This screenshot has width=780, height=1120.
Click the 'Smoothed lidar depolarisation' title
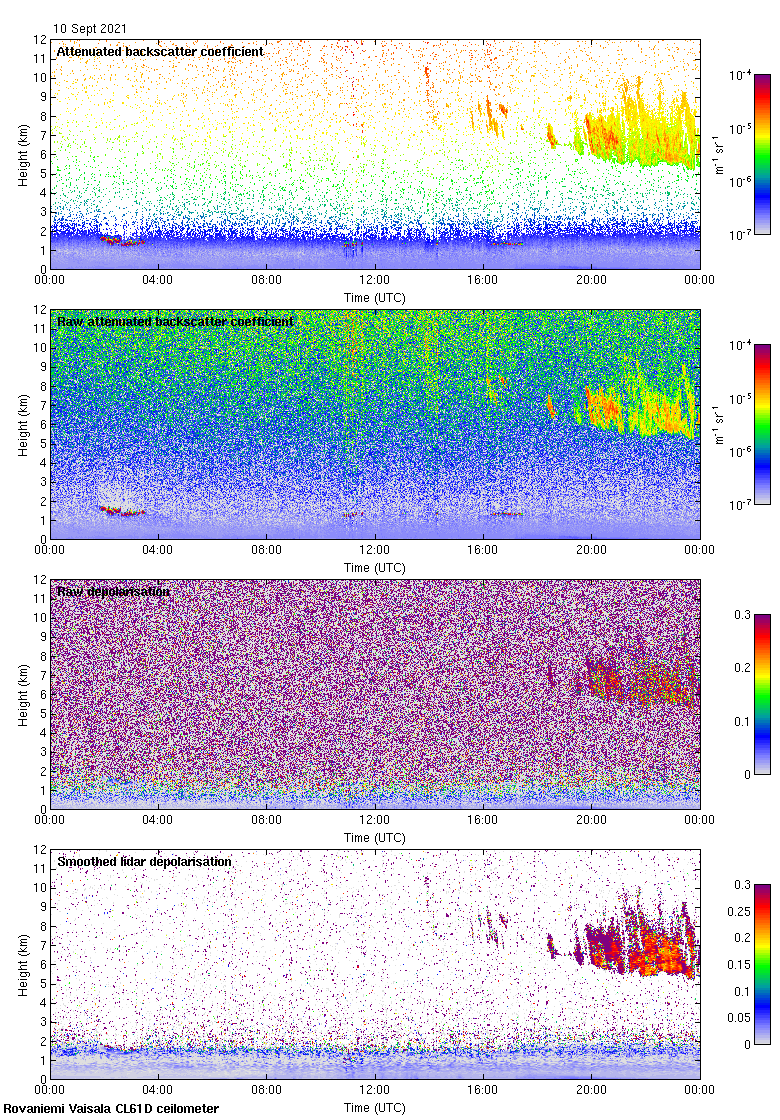pyautogui.click(x=144, y=862)
